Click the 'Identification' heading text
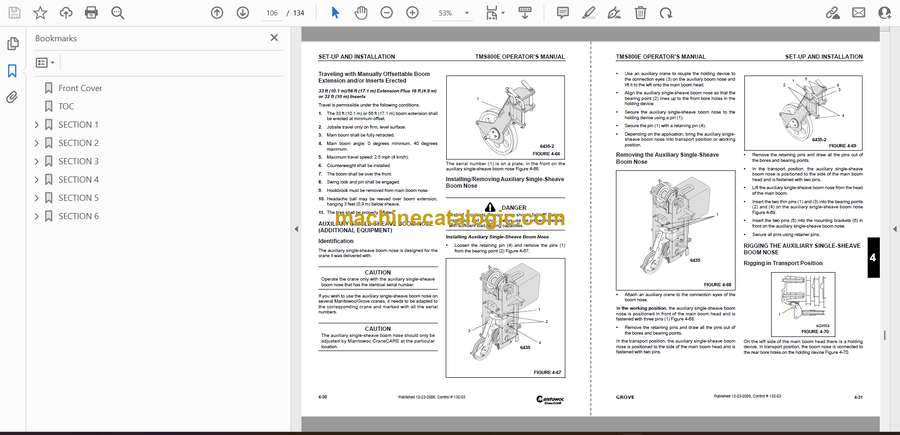The height and width of the screenshot is (435, 900). [336, 242]
